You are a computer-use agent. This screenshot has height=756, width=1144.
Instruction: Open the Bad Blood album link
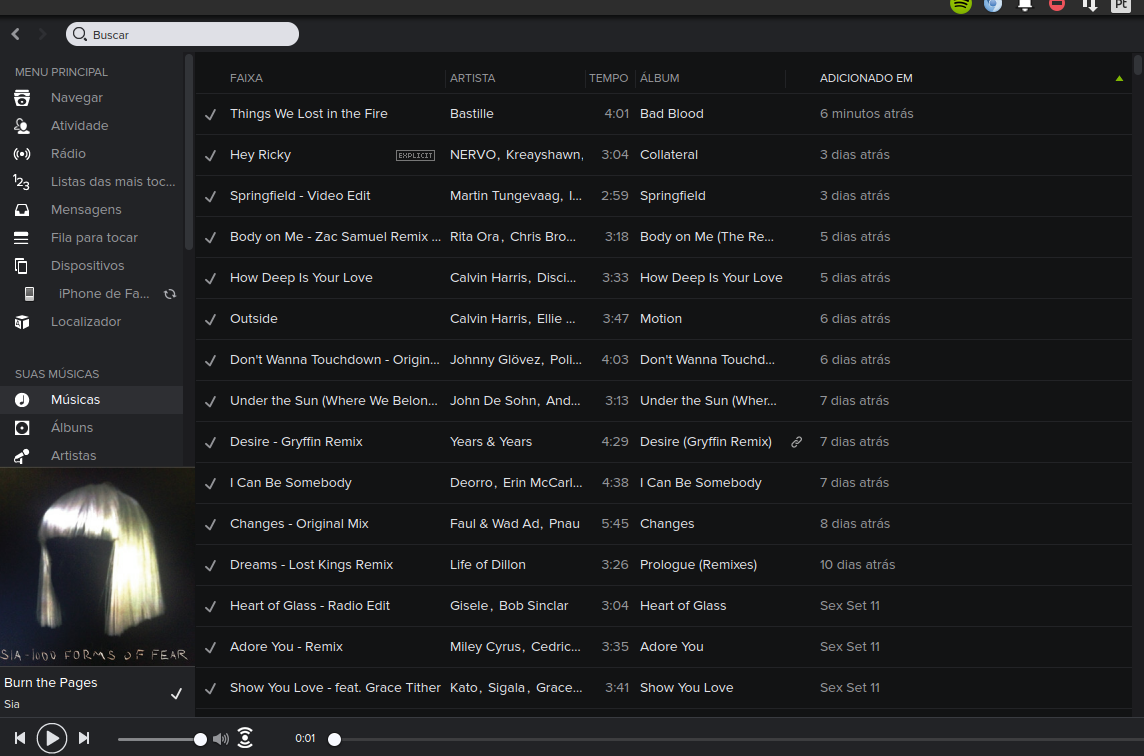click(671, 114)
